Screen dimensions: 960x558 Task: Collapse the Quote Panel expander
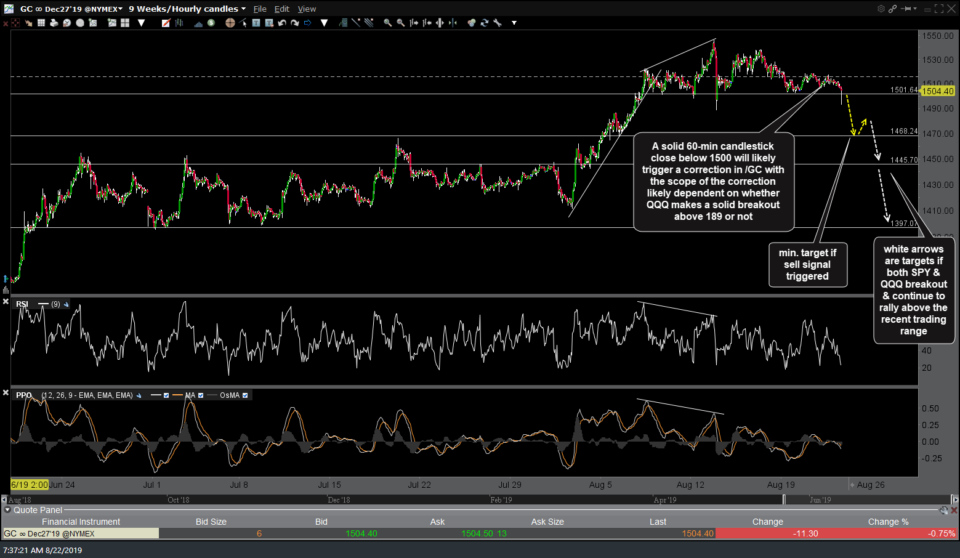click(7, 510)
